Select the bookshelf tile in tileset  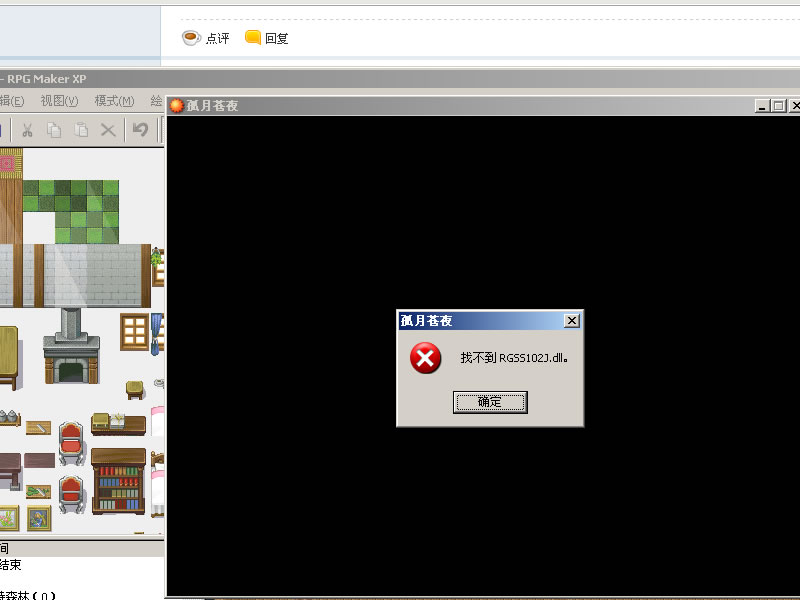tap(118, 481)
